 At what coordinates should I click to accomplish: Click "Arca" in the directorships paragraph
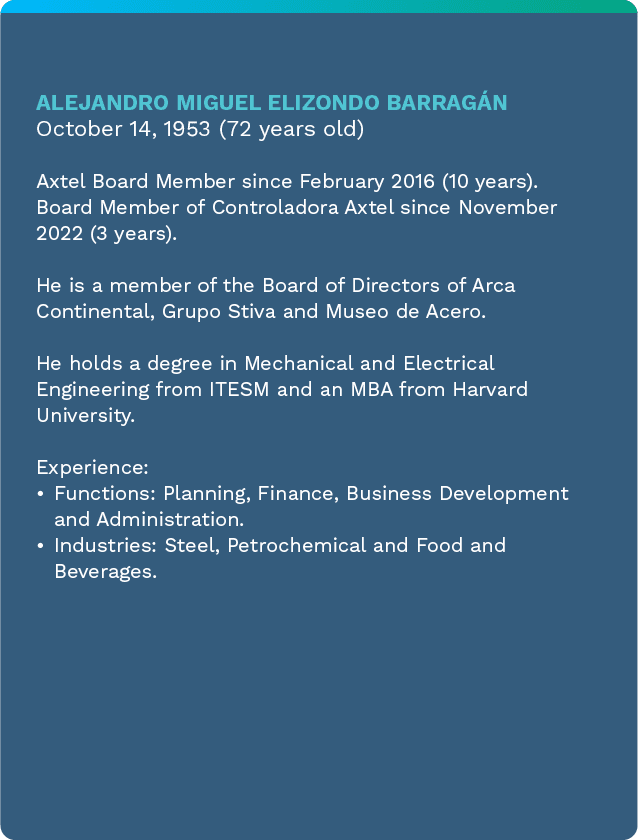click(494, 285)
